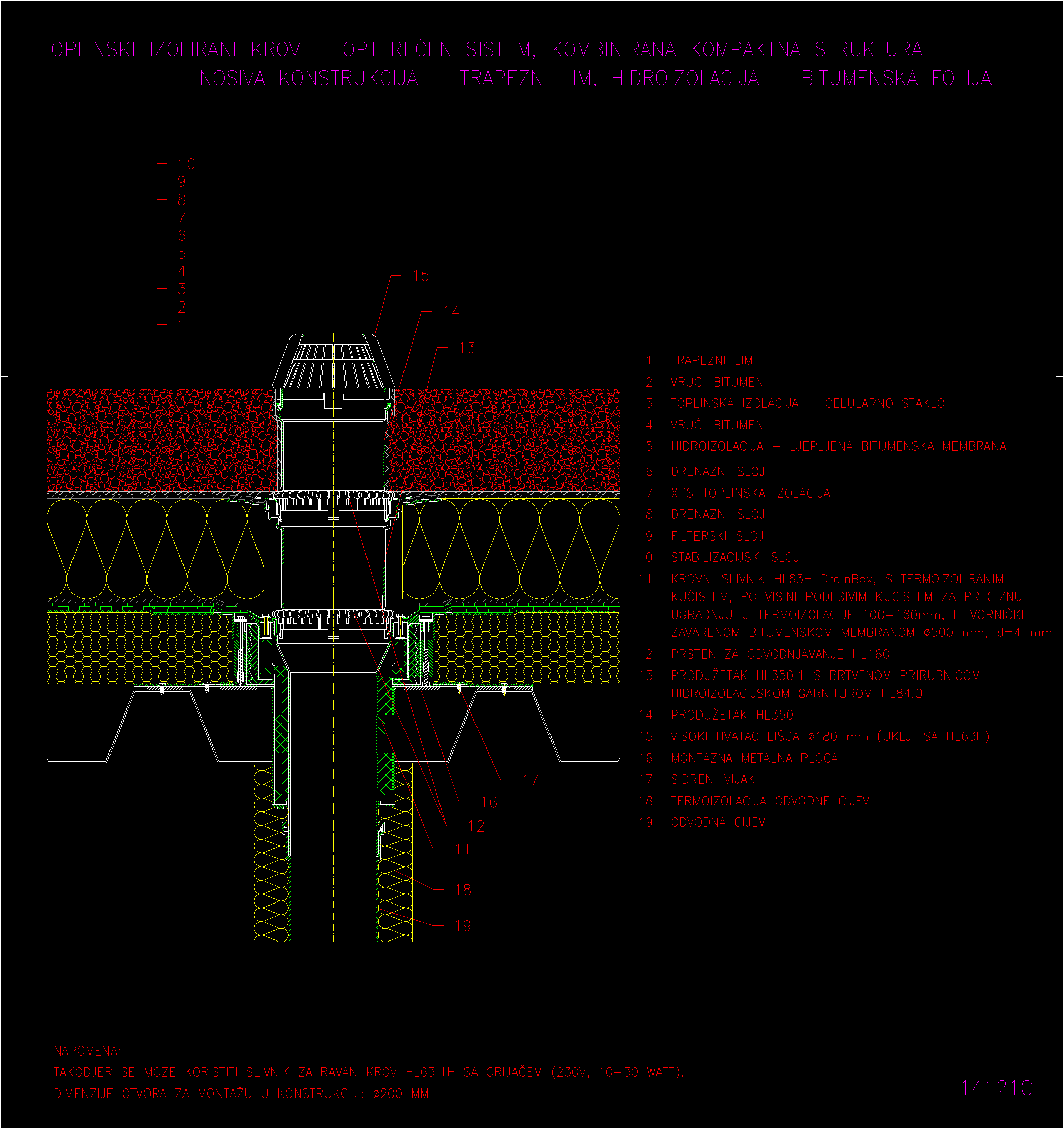Viewport: 1064px width, 1129px height.
Task: Click callout number 18 beside pipe insulation
Action: click(x=463, y=890)
